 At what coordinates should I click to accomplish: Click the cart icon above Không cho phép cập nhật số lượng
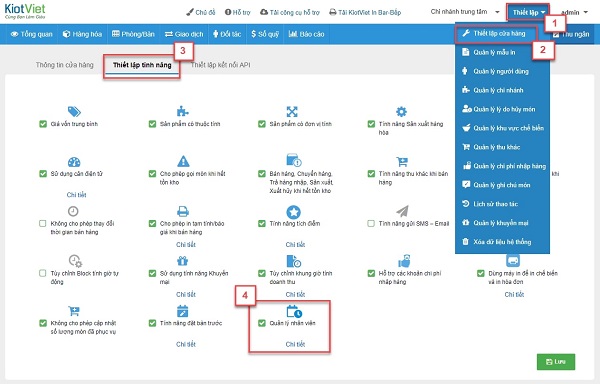(x=73, y=311)
